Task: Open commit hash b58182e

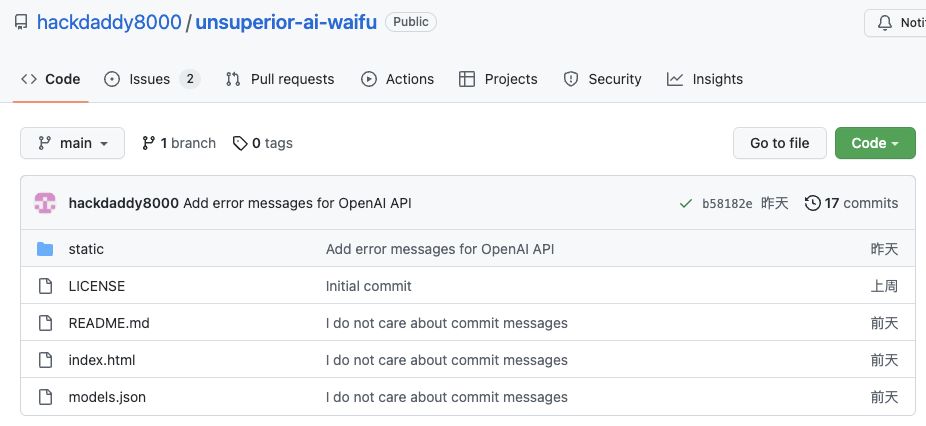Action: [727, 203]
